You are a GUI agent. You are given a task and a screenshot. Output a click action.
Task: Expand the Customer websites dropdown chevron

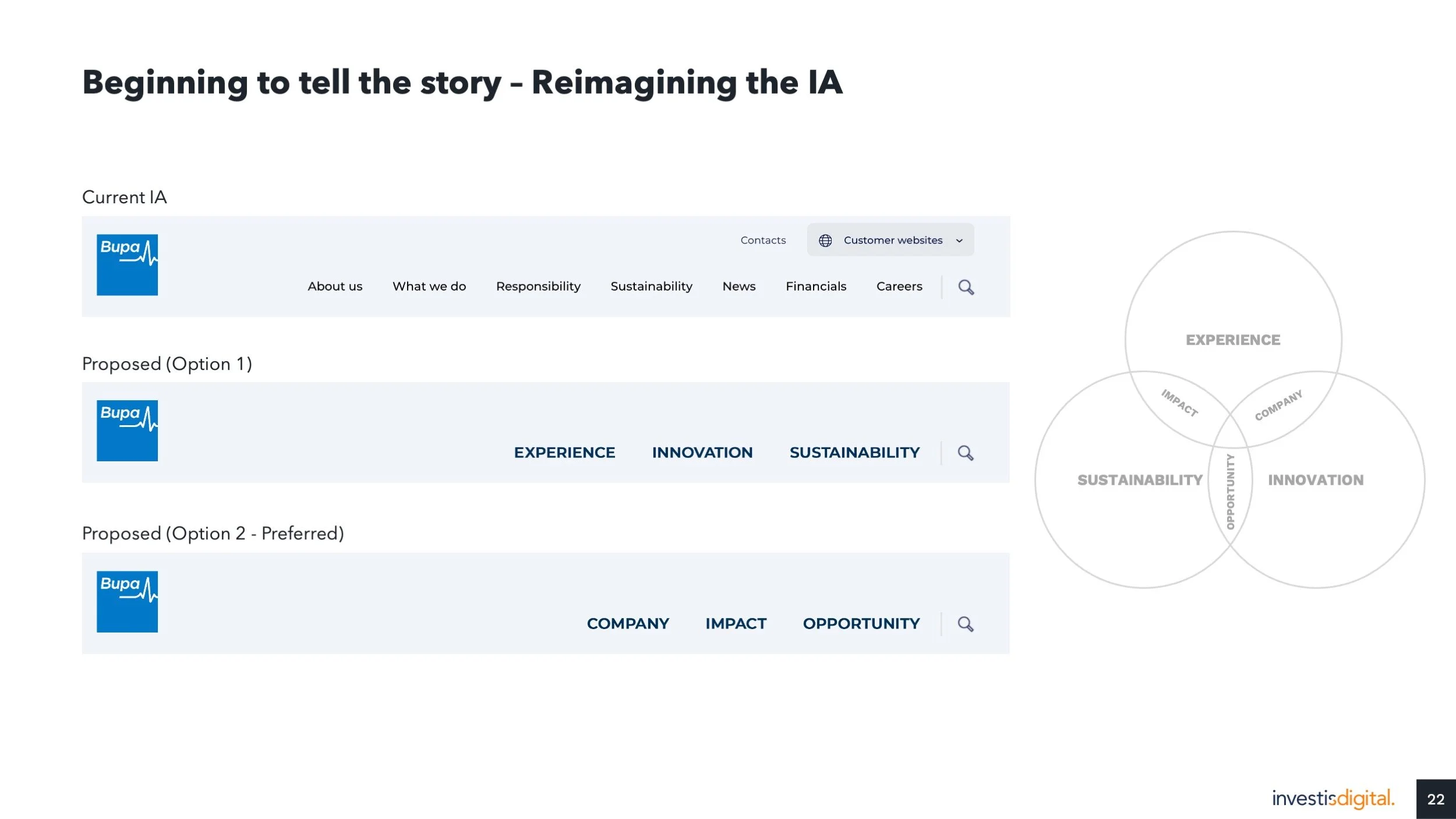point(959,241)
